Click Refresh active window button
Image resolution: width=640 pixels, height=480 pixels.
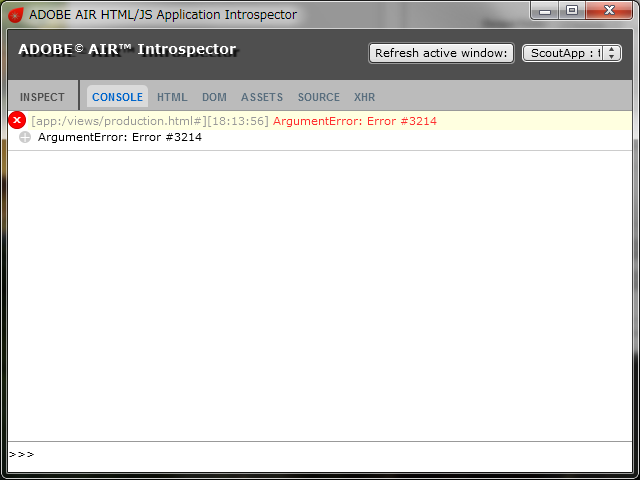pos(441,53)
